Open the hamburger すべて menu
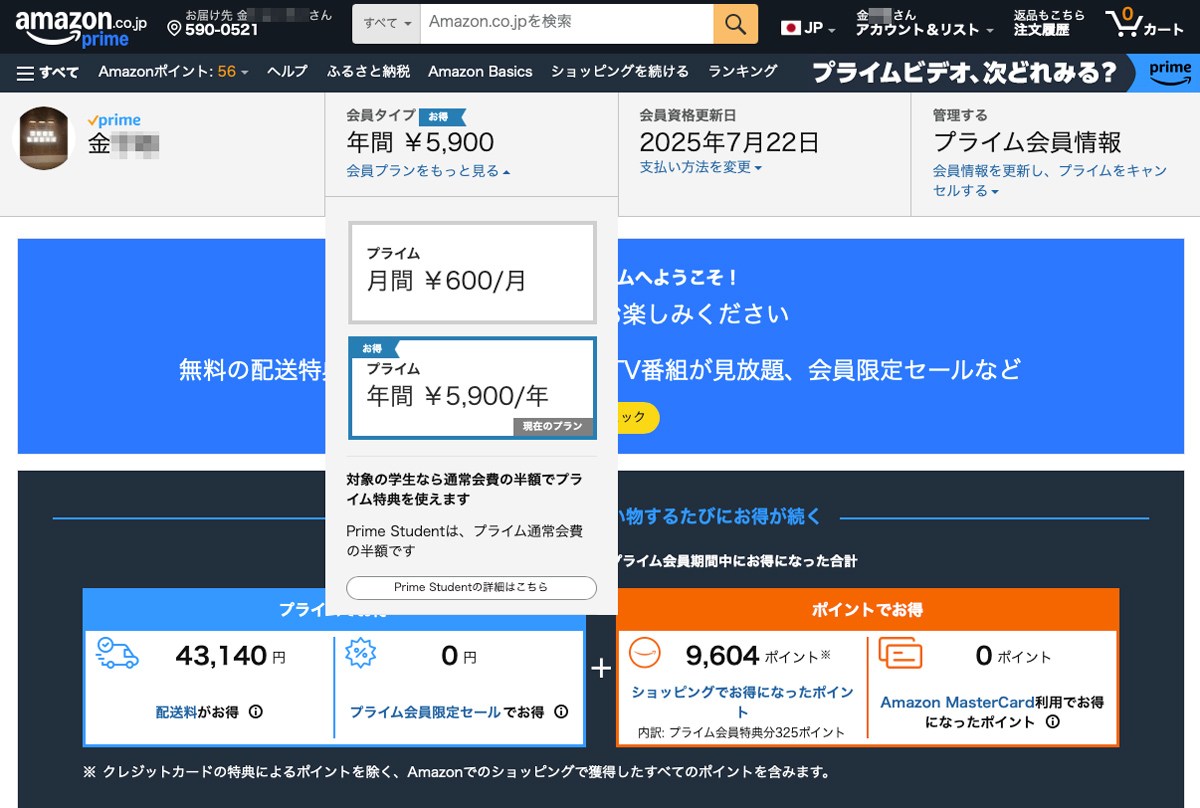The image size is (1200, 808). [48, 72]
